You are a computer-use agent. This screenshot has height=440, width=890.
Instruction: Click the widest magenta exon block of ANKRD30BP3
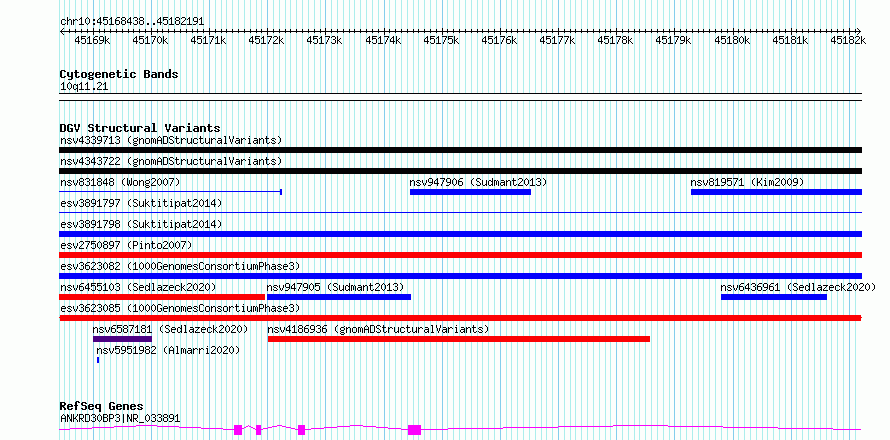pyautogui.click(x=414, y=429)
